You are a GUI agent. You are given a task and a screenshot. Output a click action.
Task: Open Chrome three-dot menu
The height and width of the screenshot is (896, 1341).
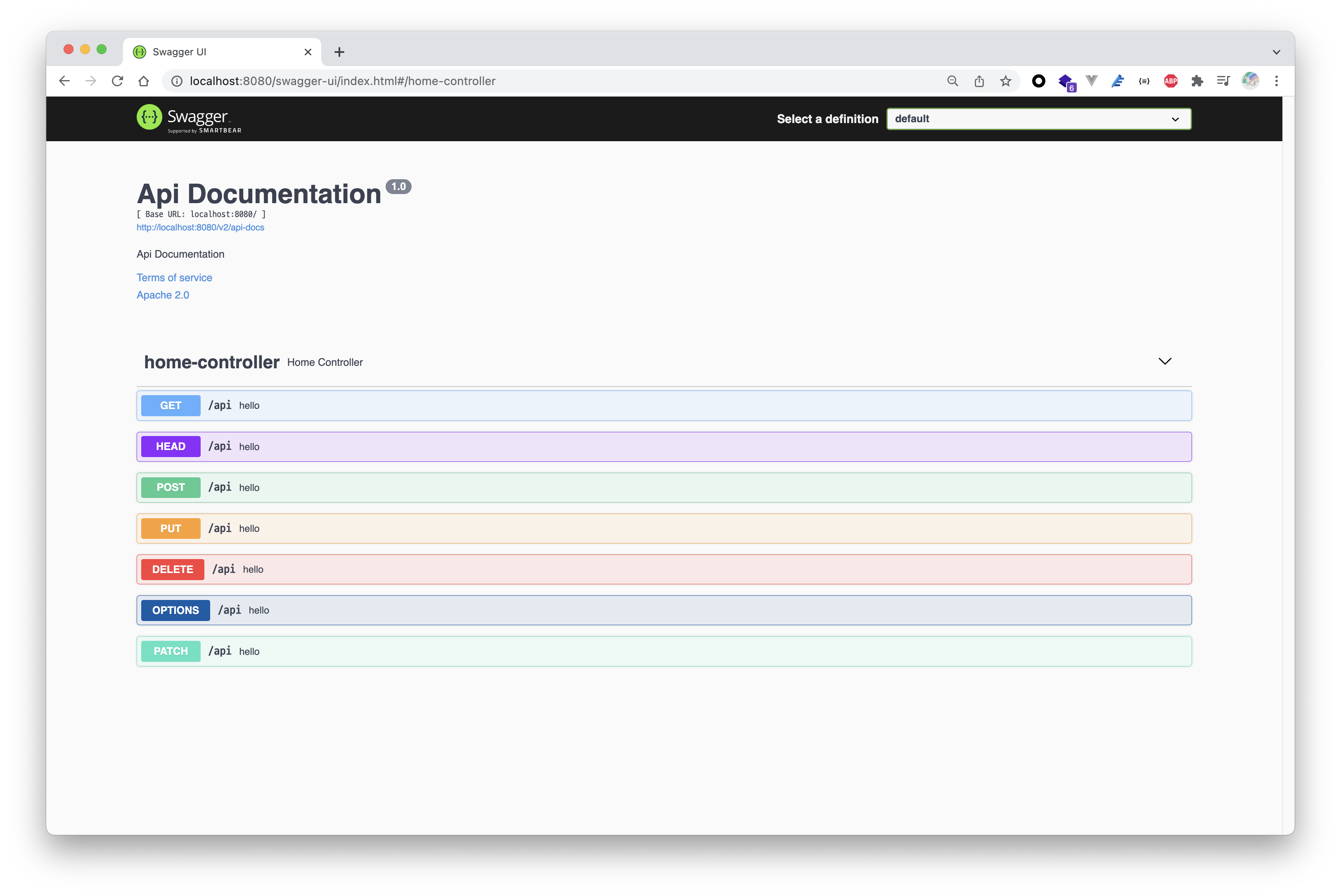[x=1276, y=81]
